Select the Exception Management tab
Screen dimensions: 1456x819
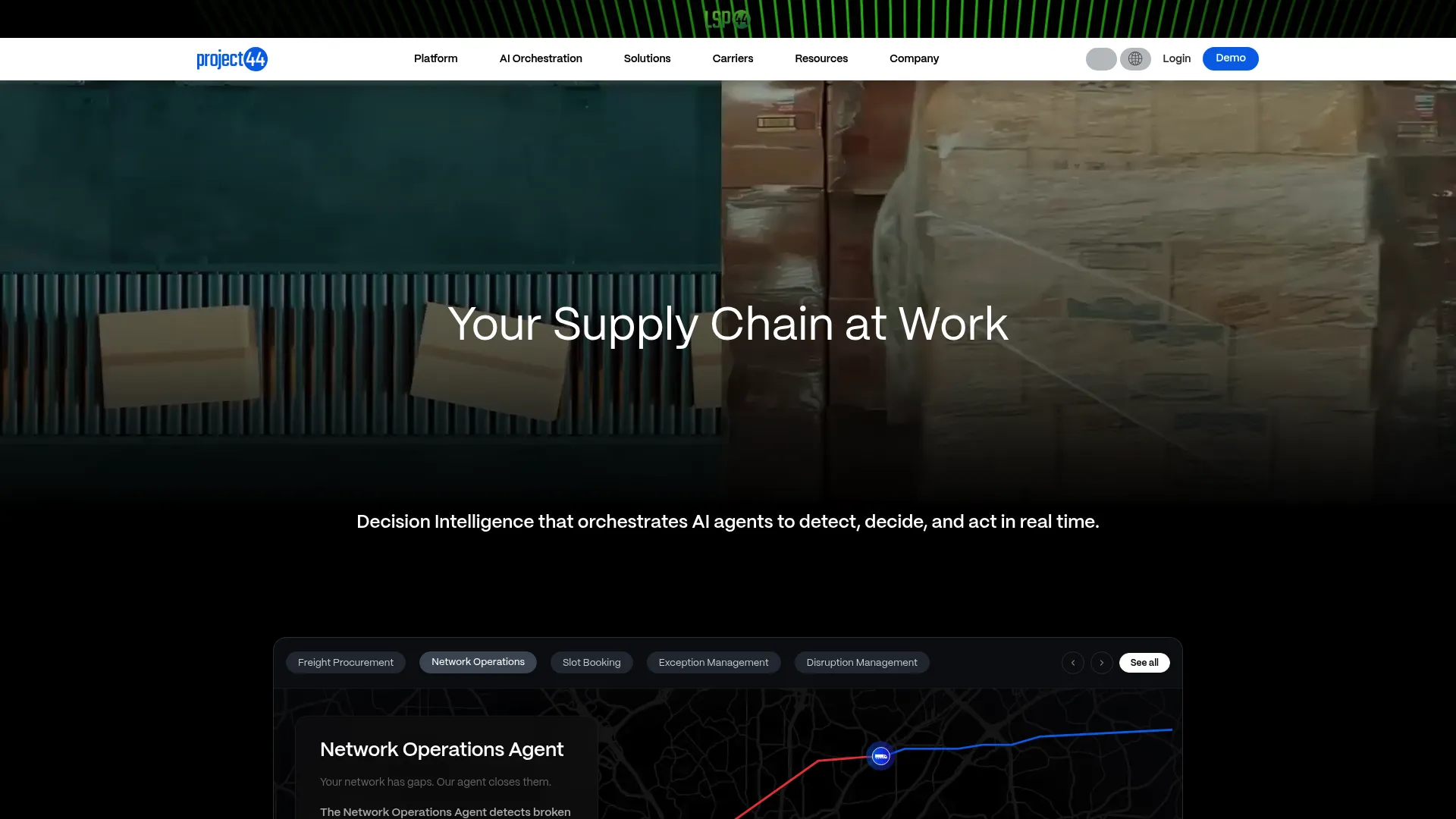(x=714, y=663)
